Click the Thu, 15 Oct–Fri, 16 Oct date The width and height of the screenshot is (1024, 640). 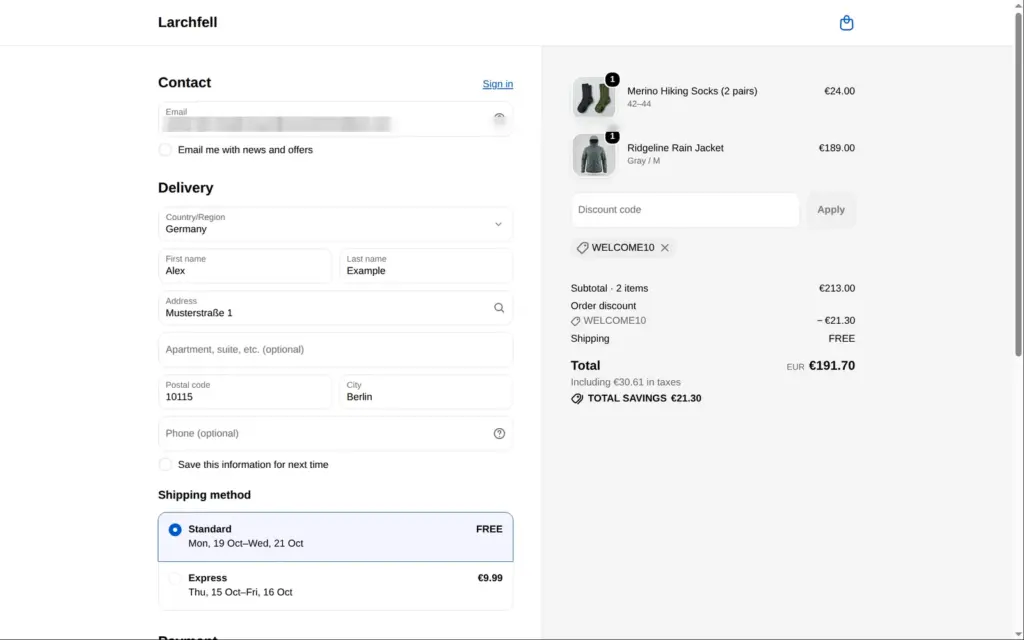click(240, 592)
